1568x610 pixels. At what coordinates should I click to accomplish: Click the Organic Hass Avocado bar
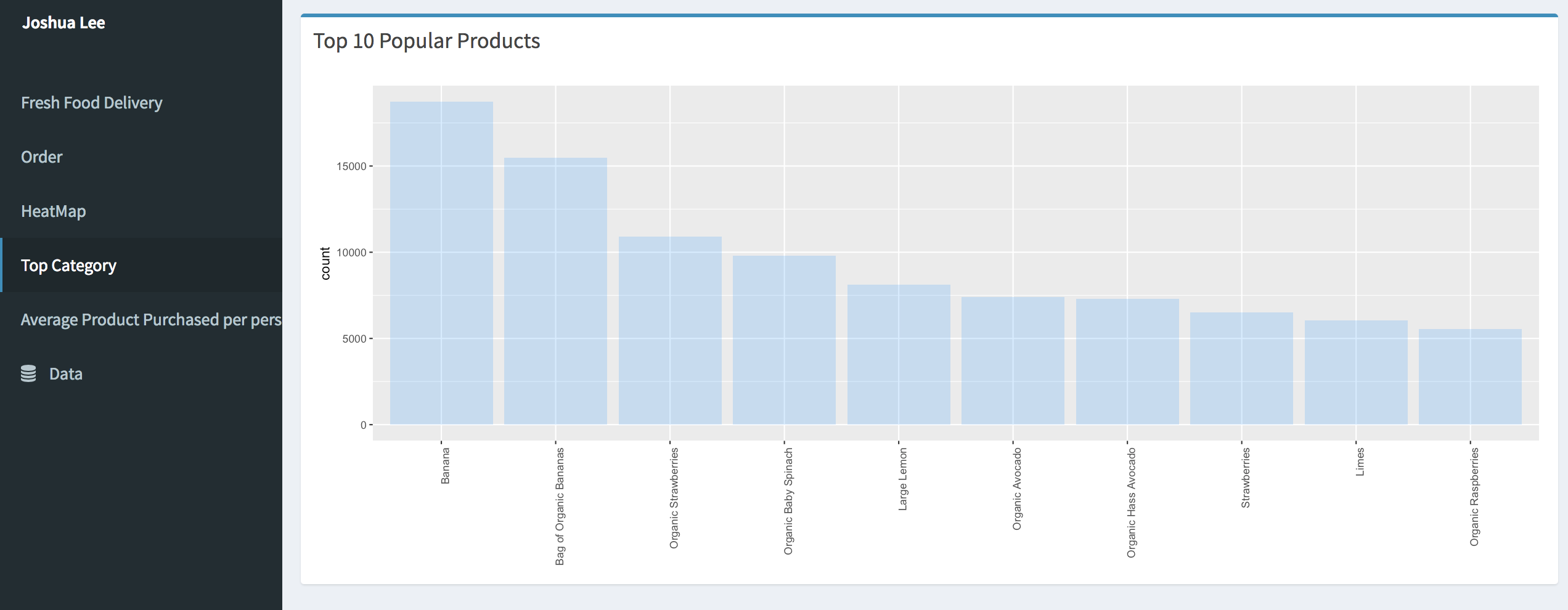click(1127, 364)
